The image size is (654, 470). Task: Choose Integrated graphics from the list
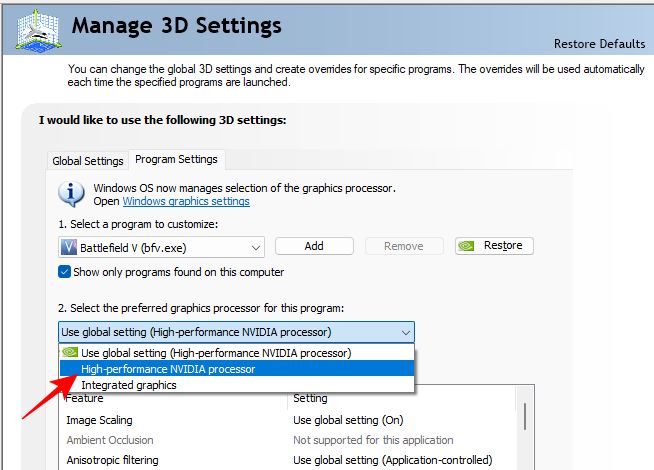click(x=128, y=385)
